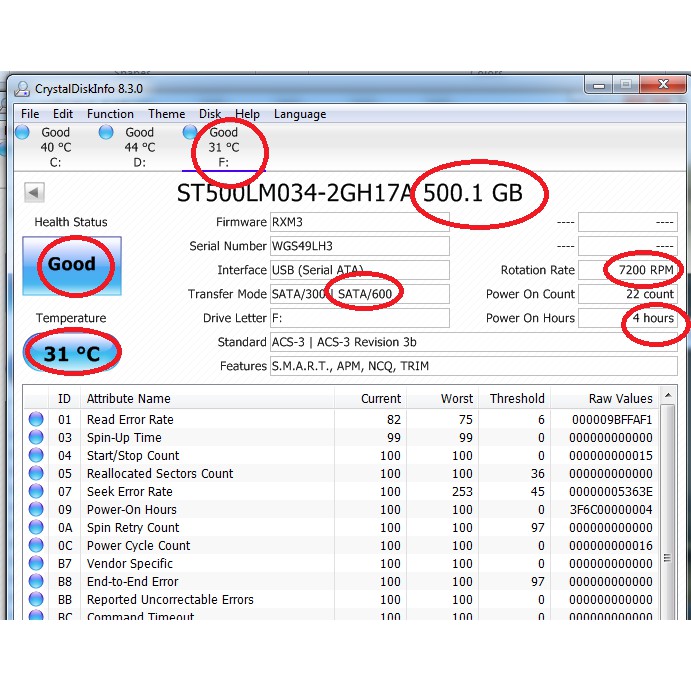Click status orb for Read Error Rate
Viewport: 691px width, 691px height.
36,420
